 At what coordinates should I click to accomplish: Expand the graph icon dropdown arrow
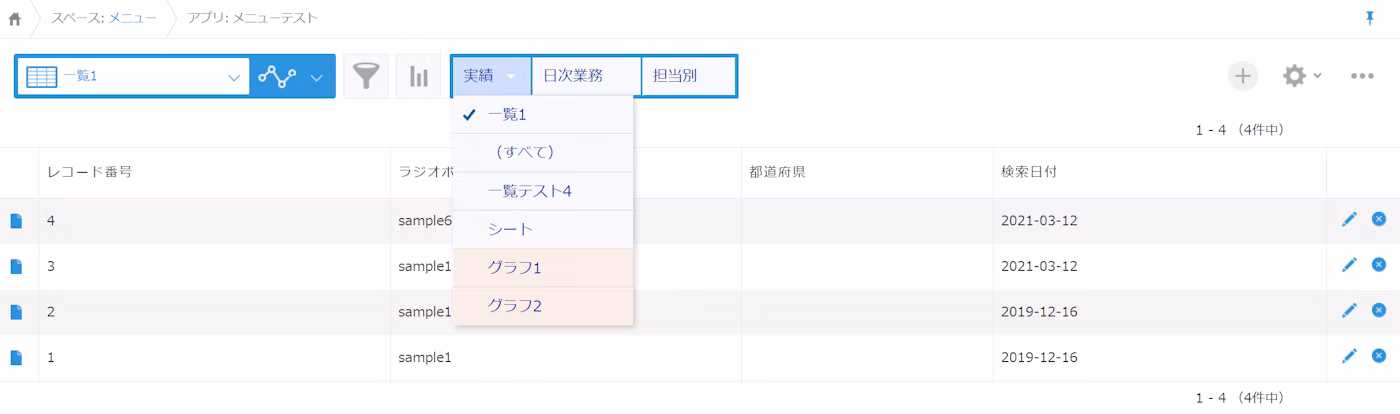(x=316, y=77)
